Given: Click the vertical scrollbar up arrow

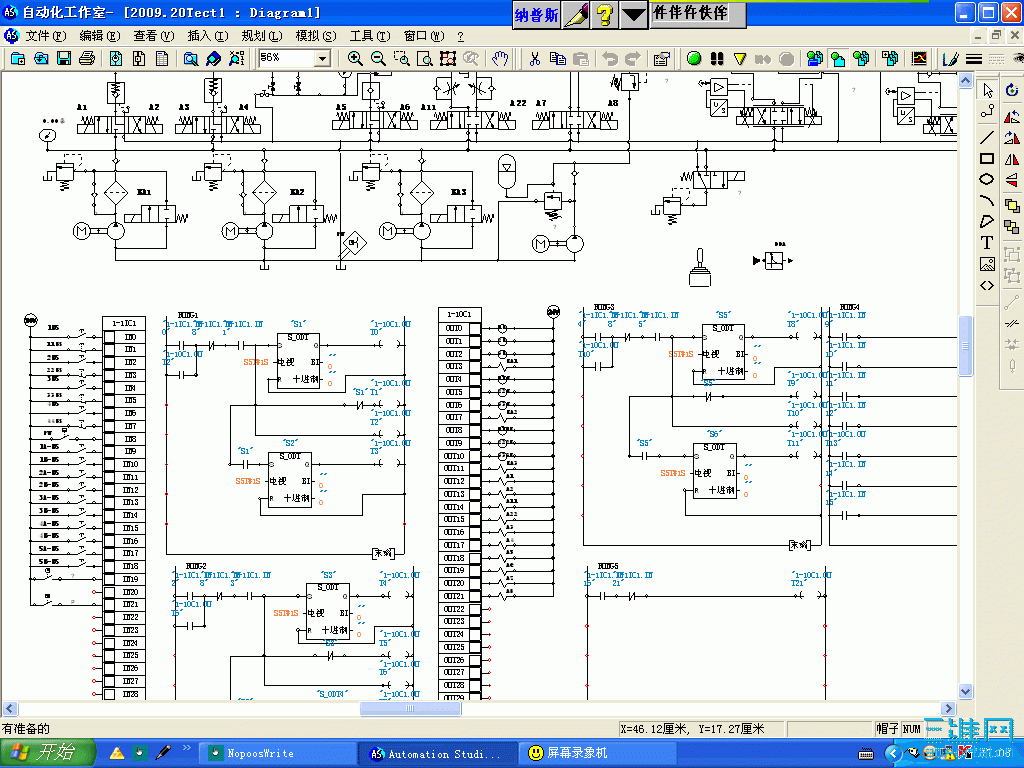Looking at the screenshot, I should click(x=965, y=81).
